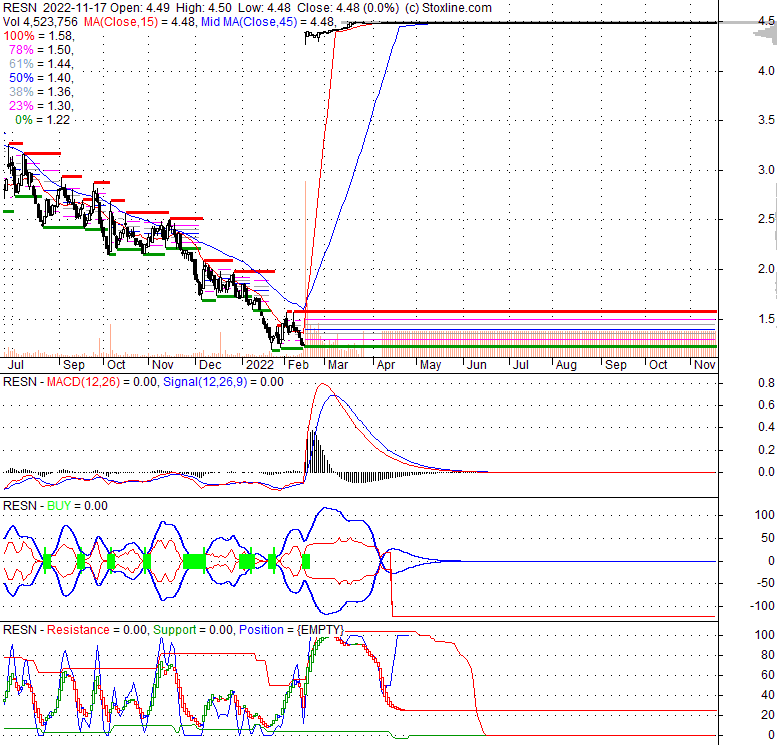Click the 78% = 1.50 Fibonacci level
Viewport: 778px width, 746px height.
tap(41, 50)
